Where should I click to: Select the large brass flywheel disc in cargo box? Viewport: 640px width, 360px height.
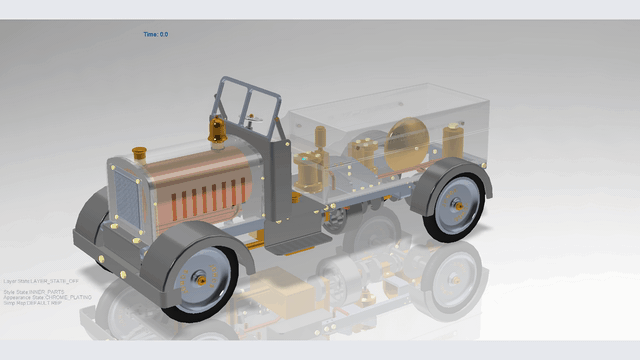coord(407,145)
